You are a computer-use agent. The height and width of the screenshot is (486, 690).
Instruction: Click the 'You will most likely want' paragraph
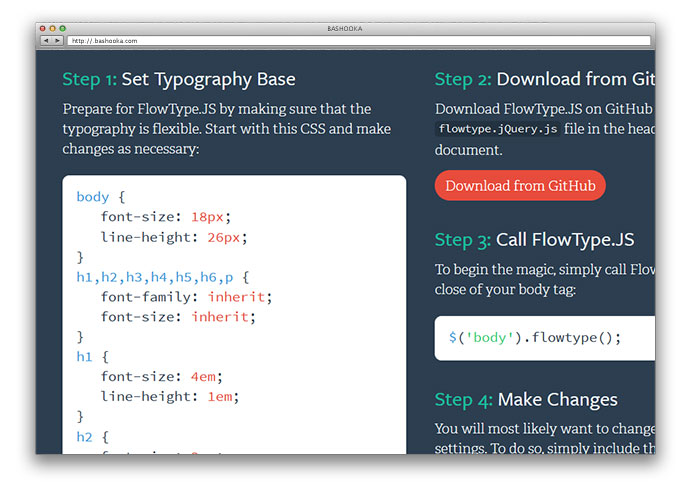click(x=545, y=438)
